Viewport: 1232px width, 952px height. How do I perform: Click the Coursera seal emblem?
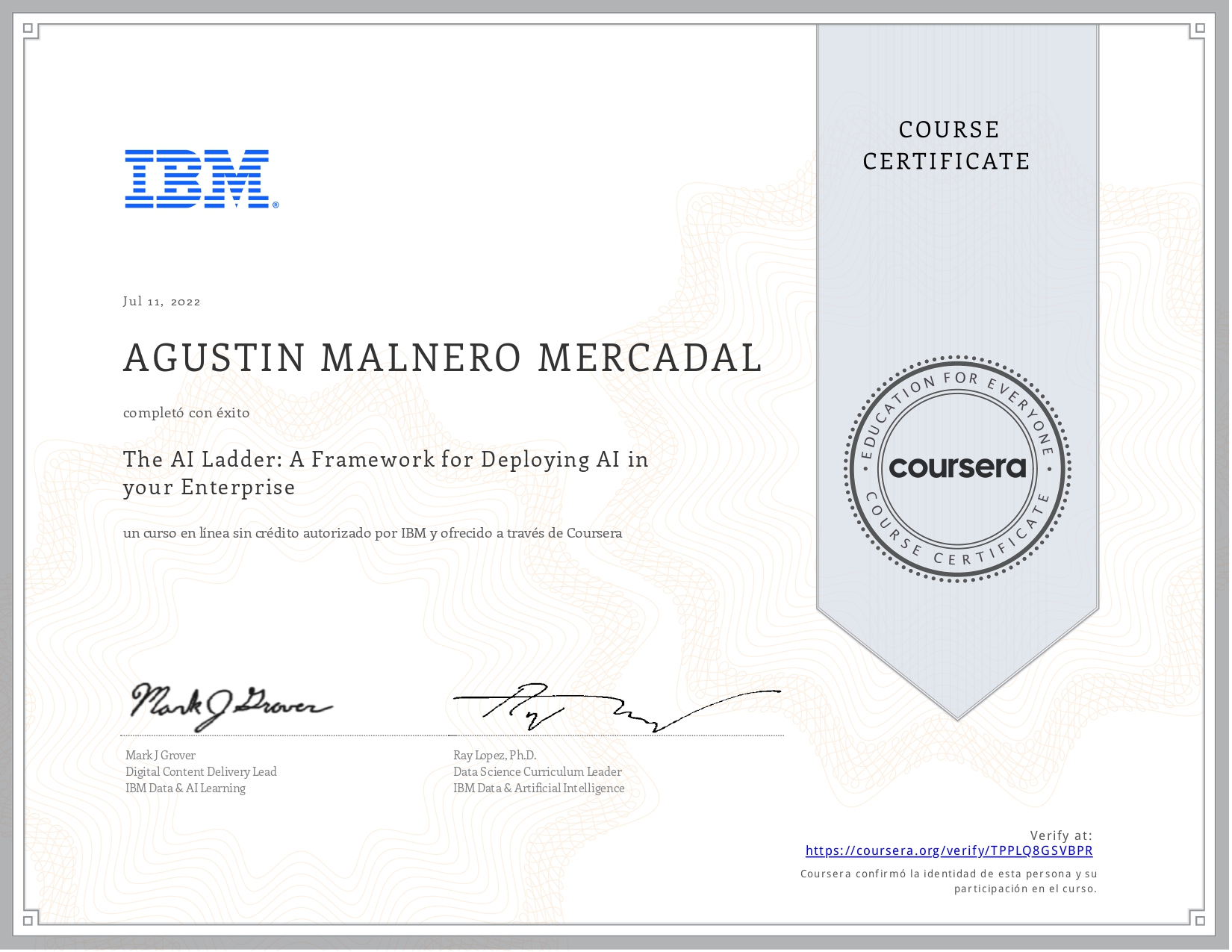click(957, 468)
